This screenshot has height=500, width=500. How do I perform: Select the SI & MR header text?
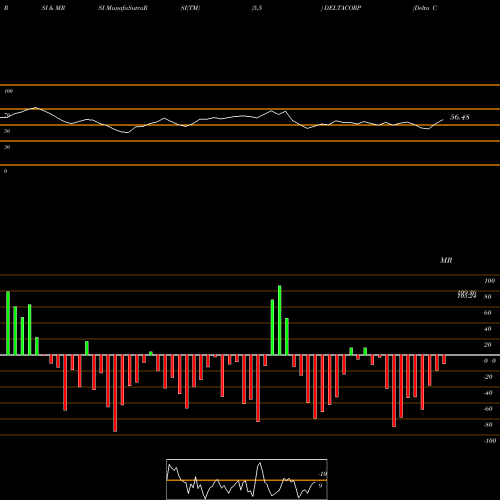pos(53,8)
